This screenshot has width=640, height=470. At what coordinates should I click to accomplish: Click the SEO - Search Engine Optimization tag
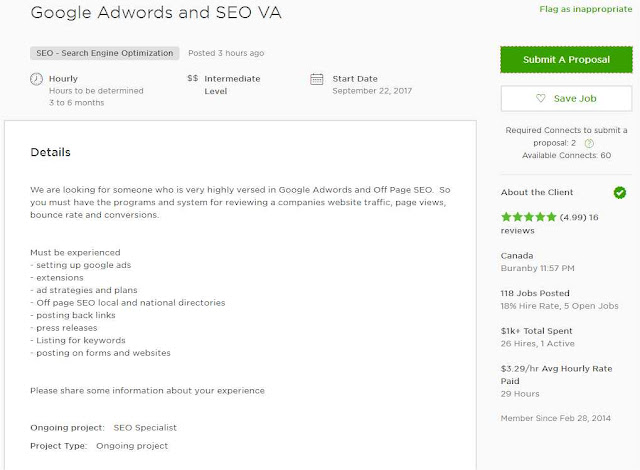[106, 53]
